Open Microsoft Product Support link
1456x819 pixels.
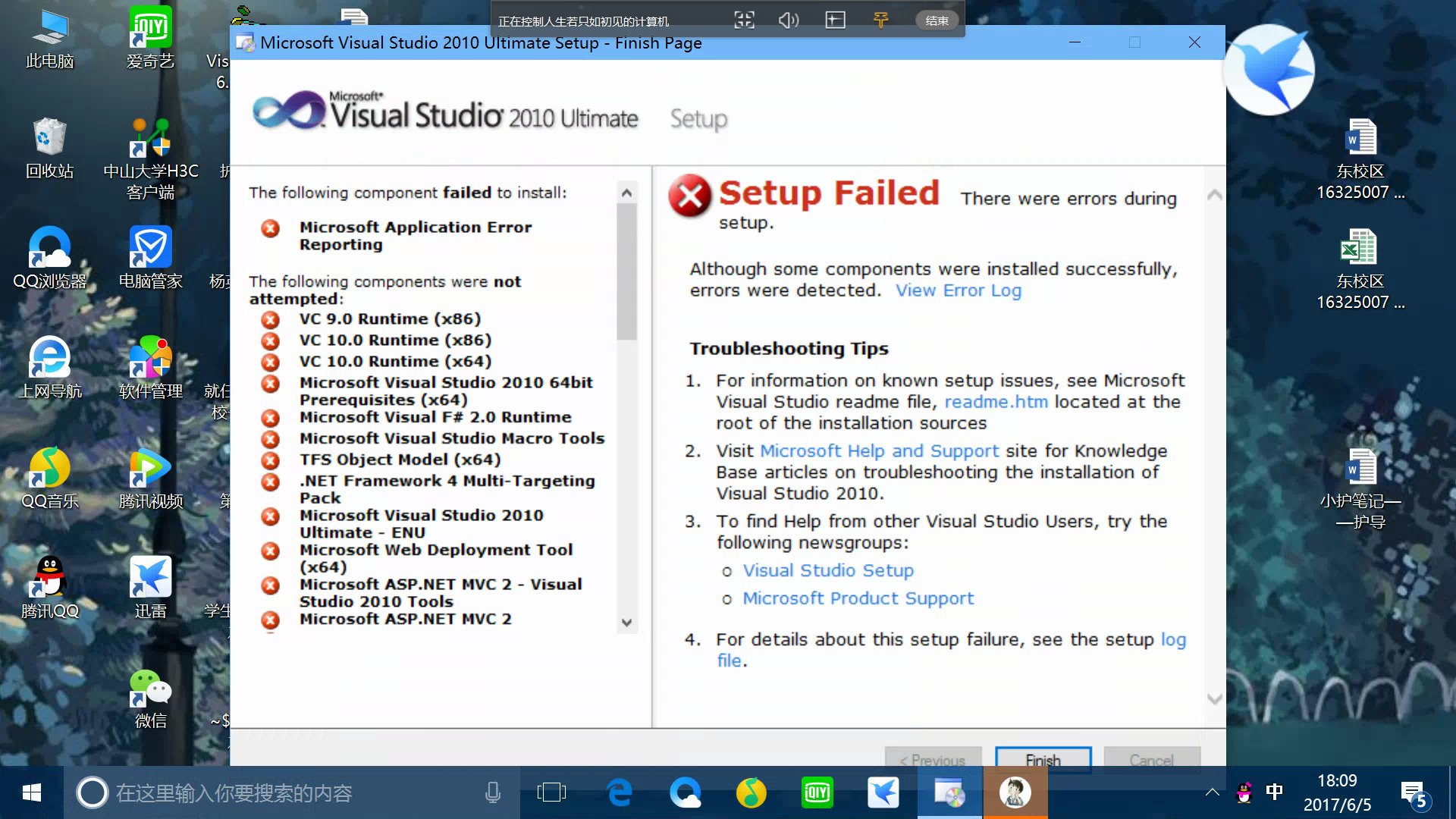858,598
